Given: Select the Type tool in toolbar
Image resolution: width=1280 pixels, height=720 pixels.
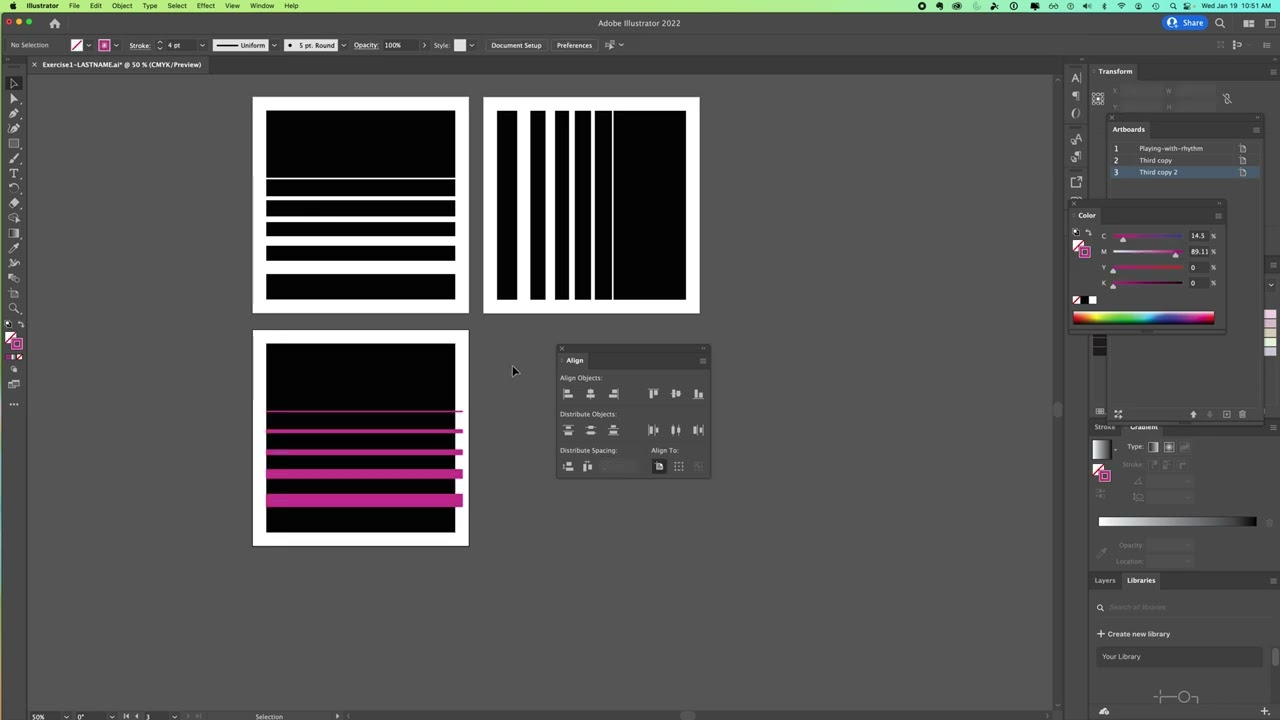Looking at the screenshot, I should point(14,173).
